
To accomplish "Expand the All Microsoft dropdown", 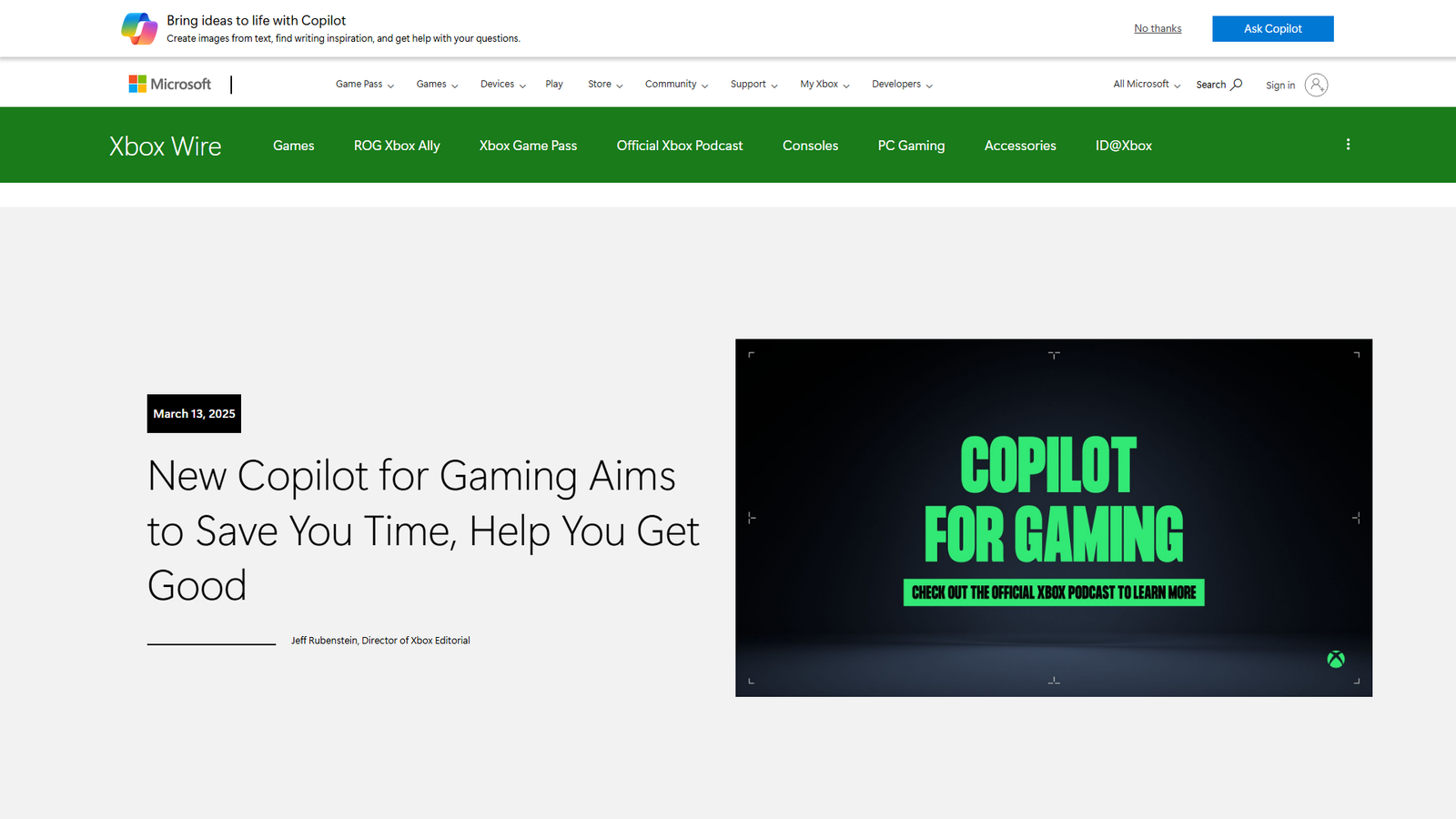I will tap(1145, 84).
